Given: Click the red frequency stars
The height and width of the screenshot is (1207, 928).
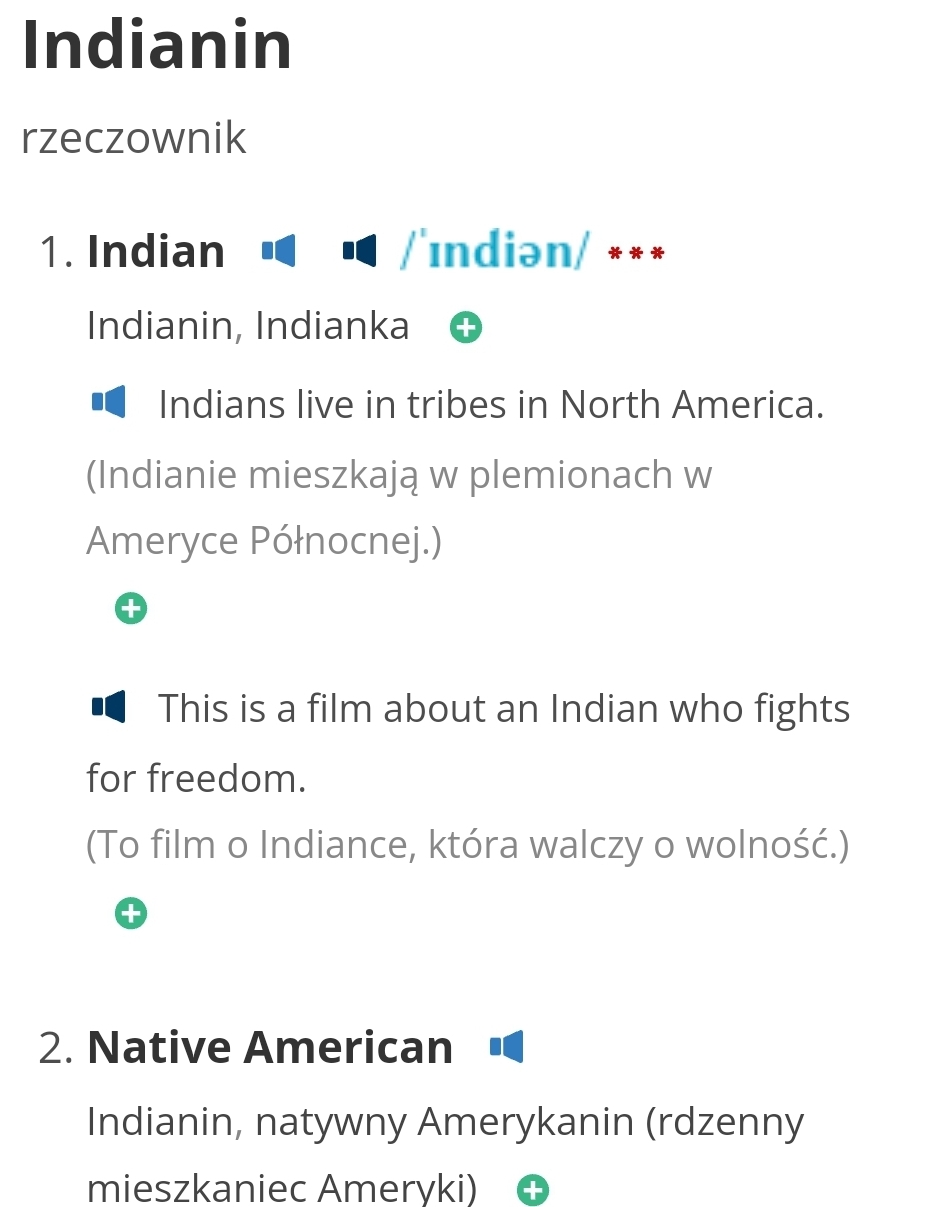Looking at the screenshot, I should tap(636, 254).
